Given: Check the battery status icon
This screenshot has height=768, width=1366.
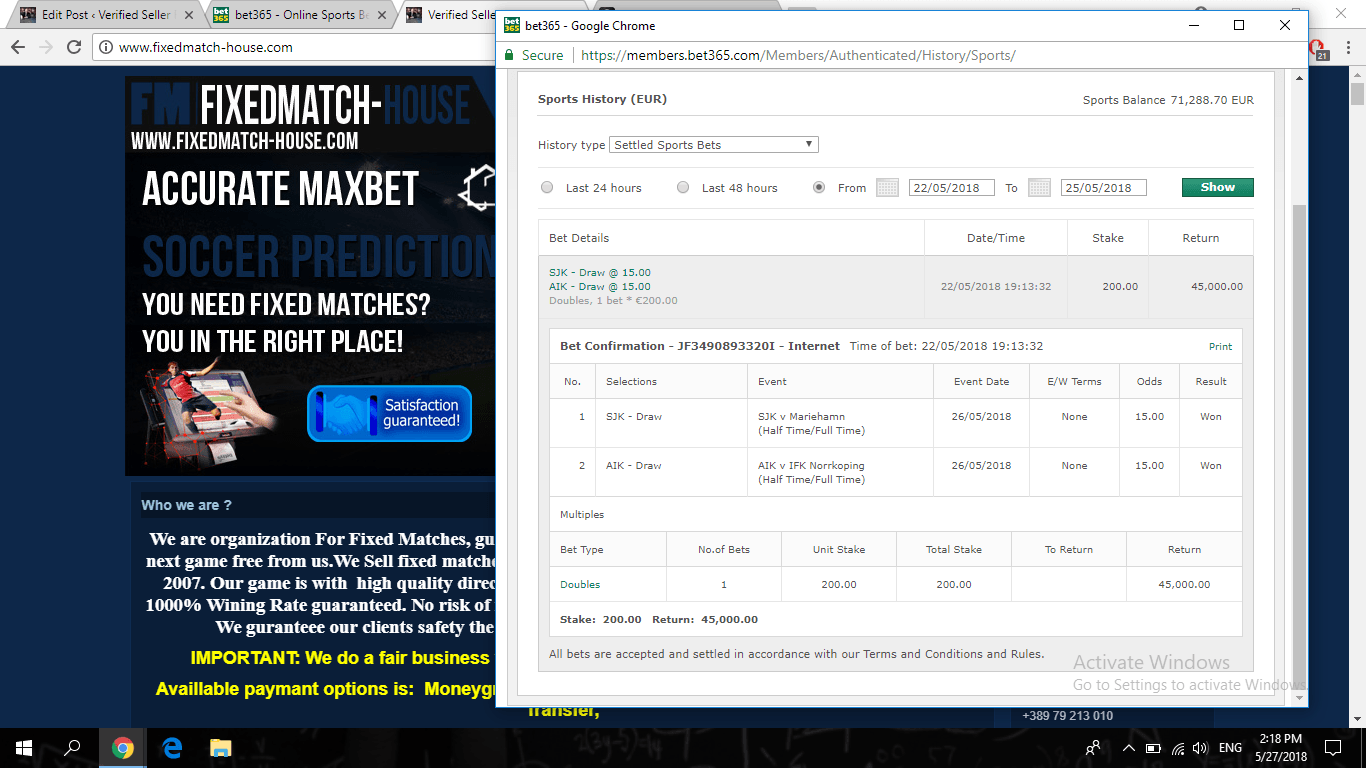Looking at the screenshot, I should point(1153,748).
